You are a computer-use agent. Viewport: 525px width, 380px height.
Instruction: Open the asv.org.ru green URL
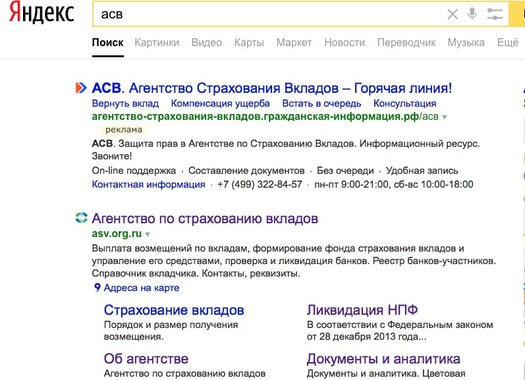tap(117, 233)
